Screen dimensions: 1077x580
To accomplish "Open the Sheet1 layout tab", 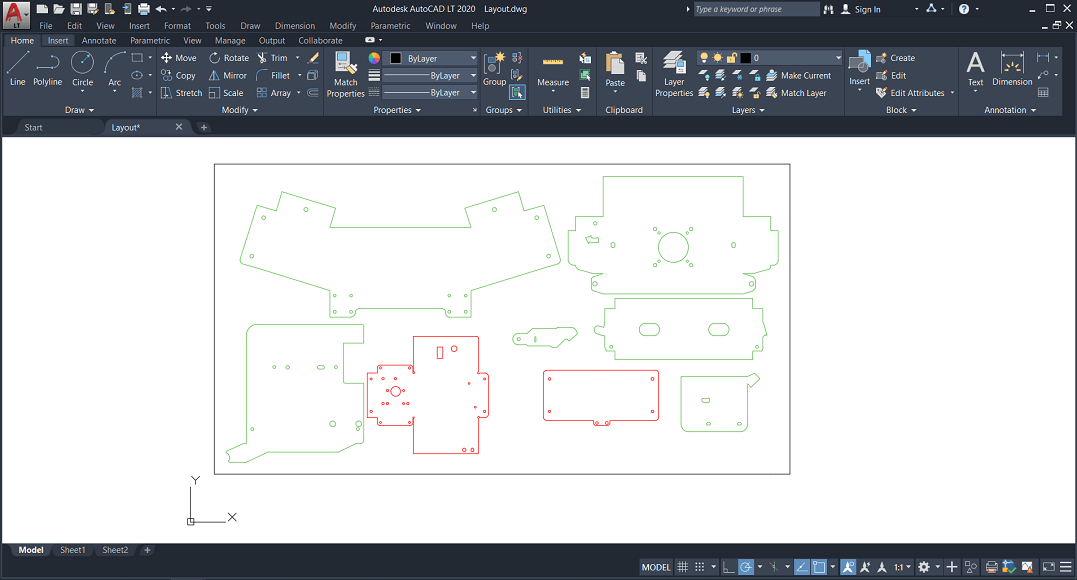I will pos(73,550).
